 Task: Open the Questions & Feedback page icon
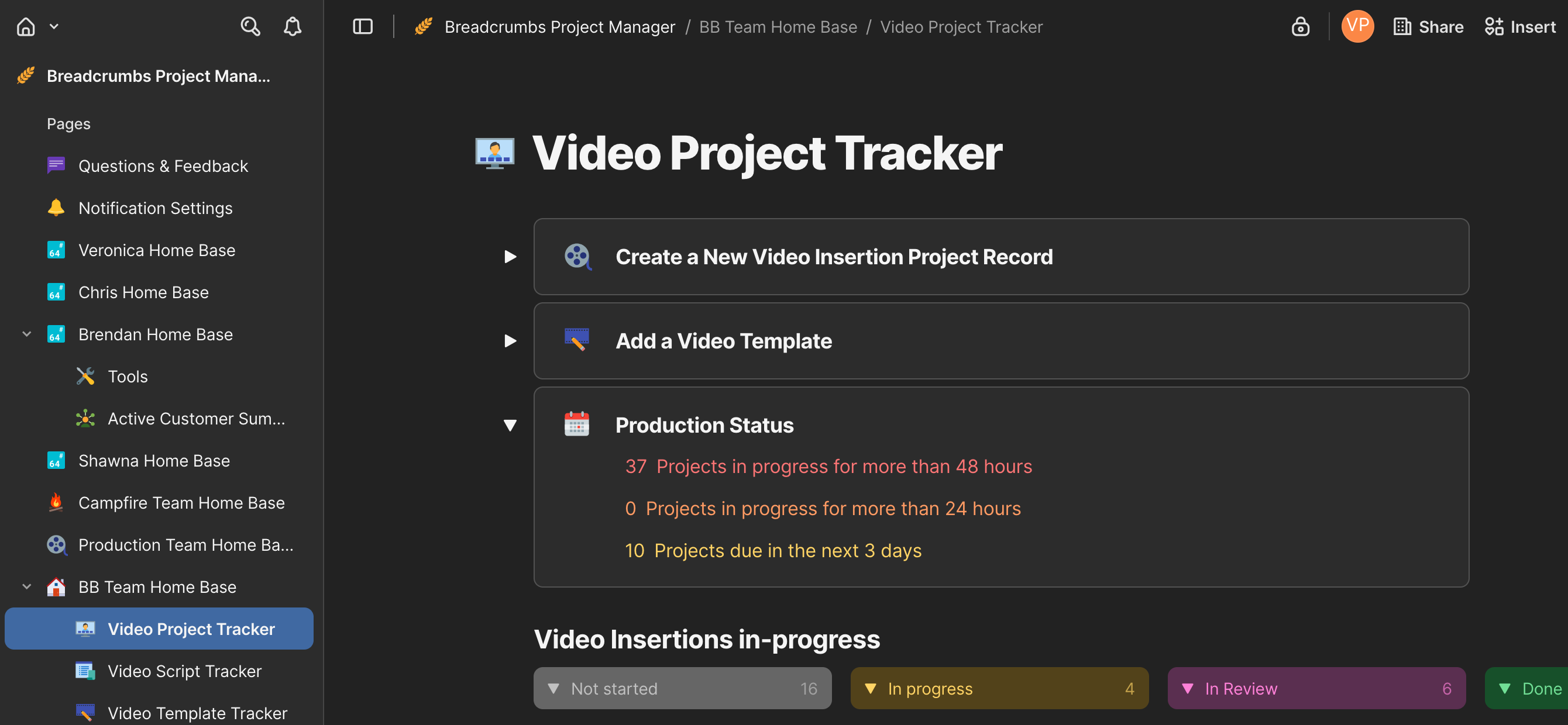(x=56, y=165)
